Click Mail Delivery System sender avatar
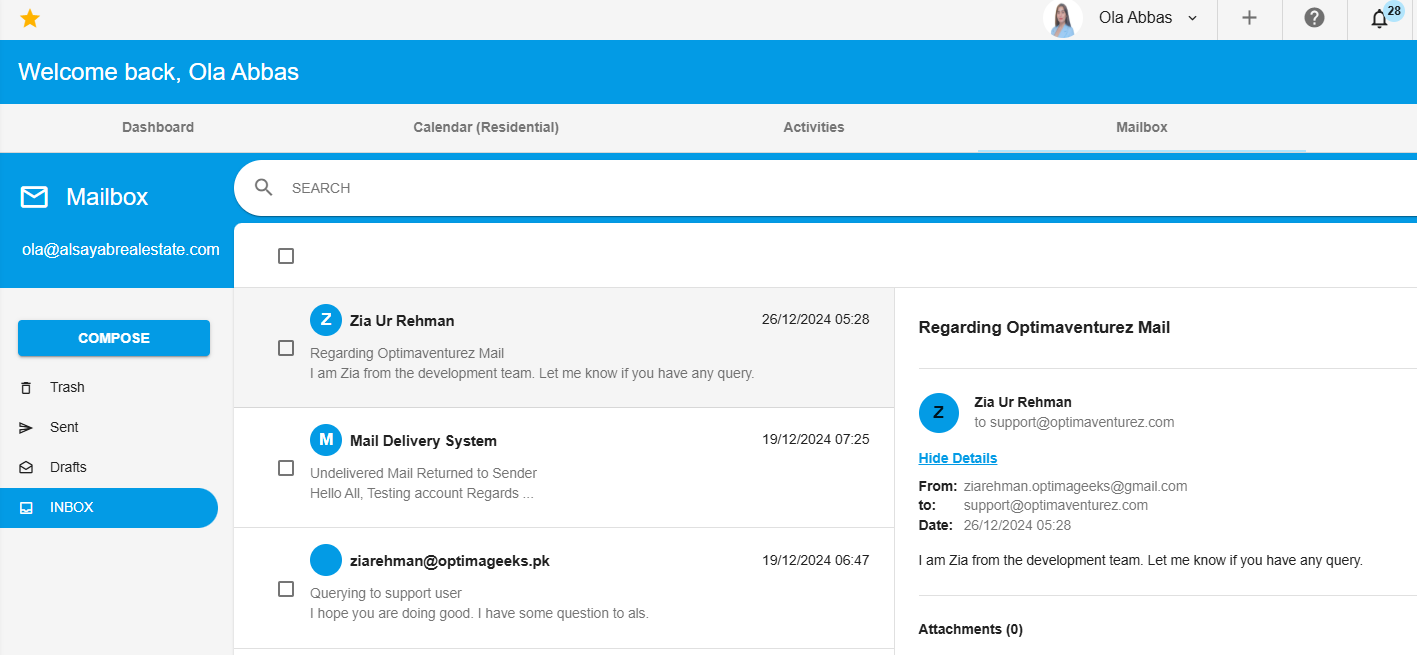The height and width of the screenshot is (655, 1417). point(326,440)
